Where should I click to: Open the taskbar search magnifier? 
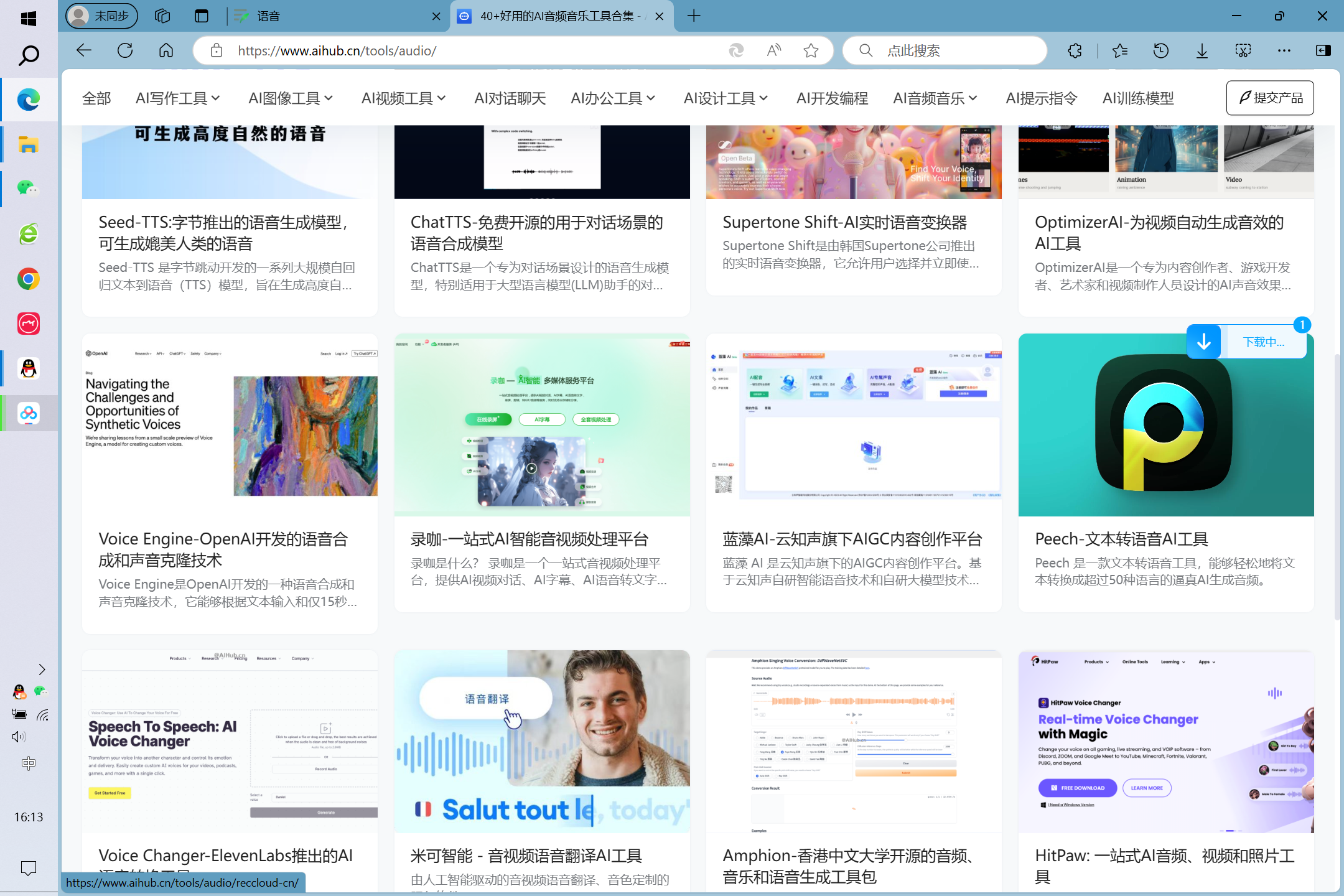pos(28,55)
